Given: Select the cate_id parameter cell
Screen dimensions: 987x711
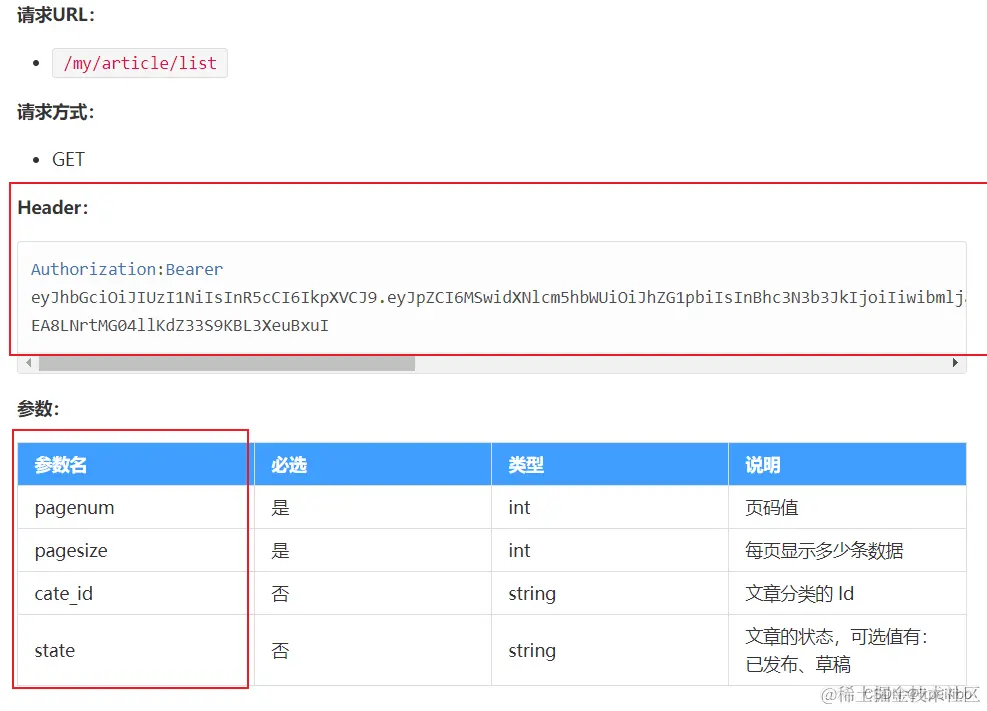Looking at the screenshot, I should [x=135, y=593].
